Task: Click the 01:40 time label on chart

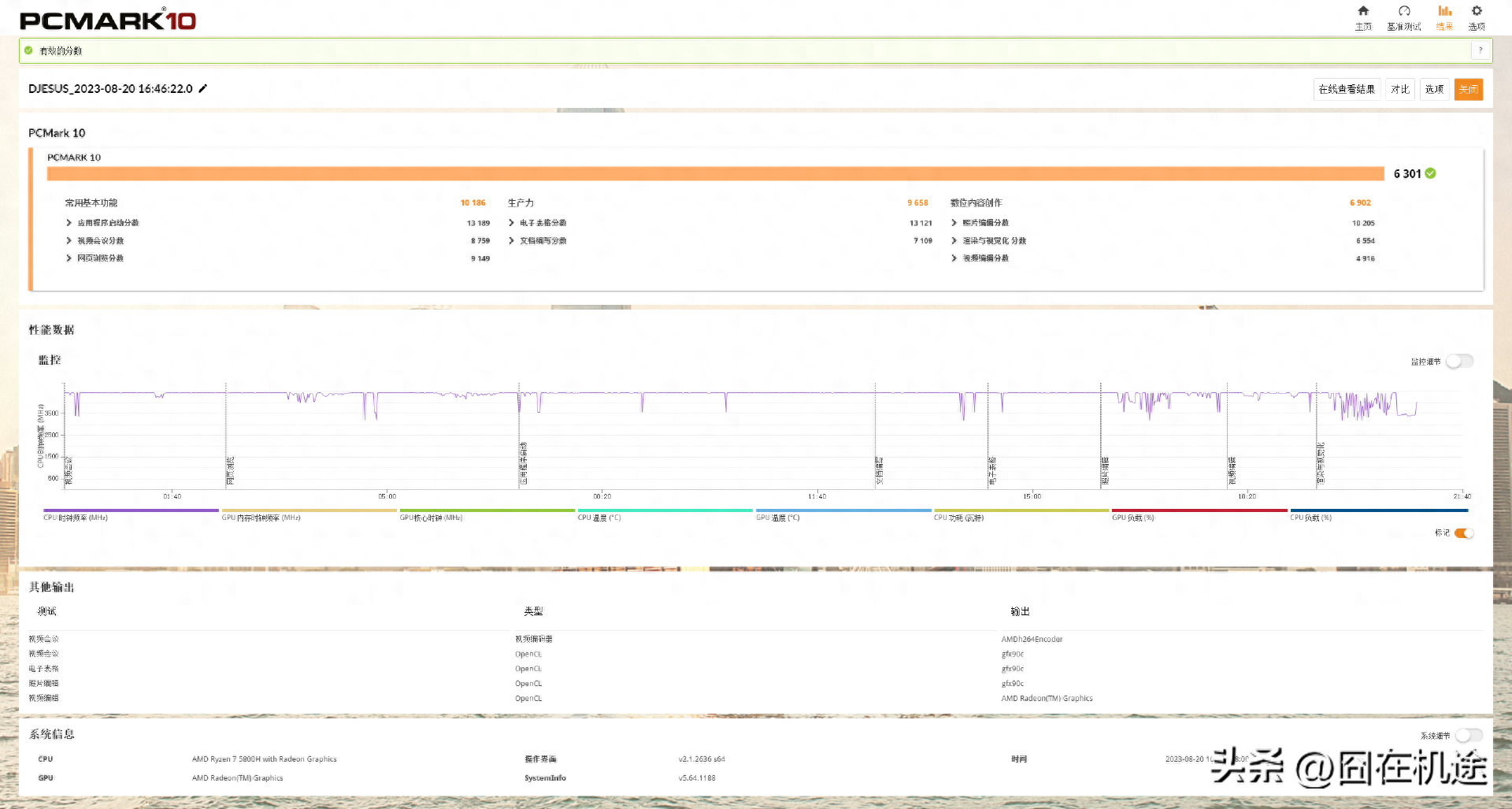Action: point(172,496)
